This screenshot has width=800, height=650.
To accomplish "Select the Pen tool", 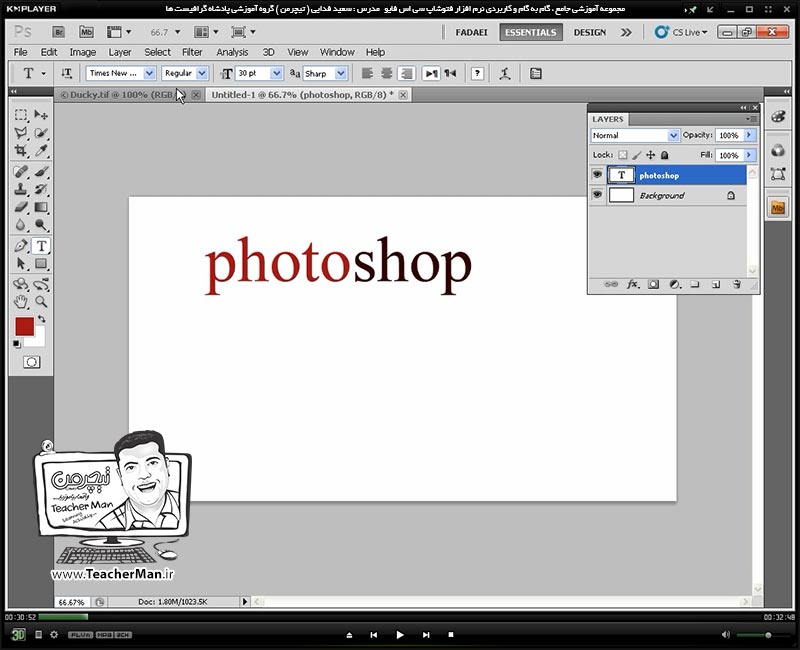I will 21,246.
